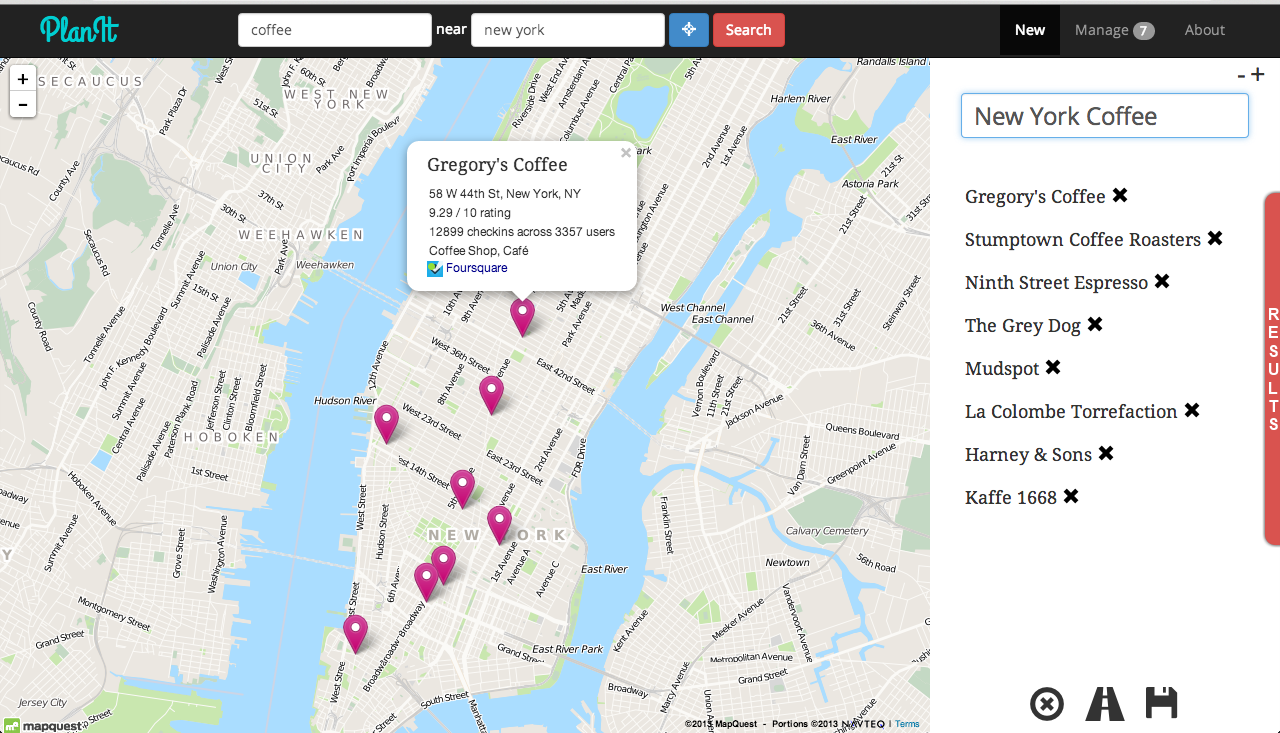Click the road directions icon
This screenshot has width=1280, height=733.
coord(1105,704)
